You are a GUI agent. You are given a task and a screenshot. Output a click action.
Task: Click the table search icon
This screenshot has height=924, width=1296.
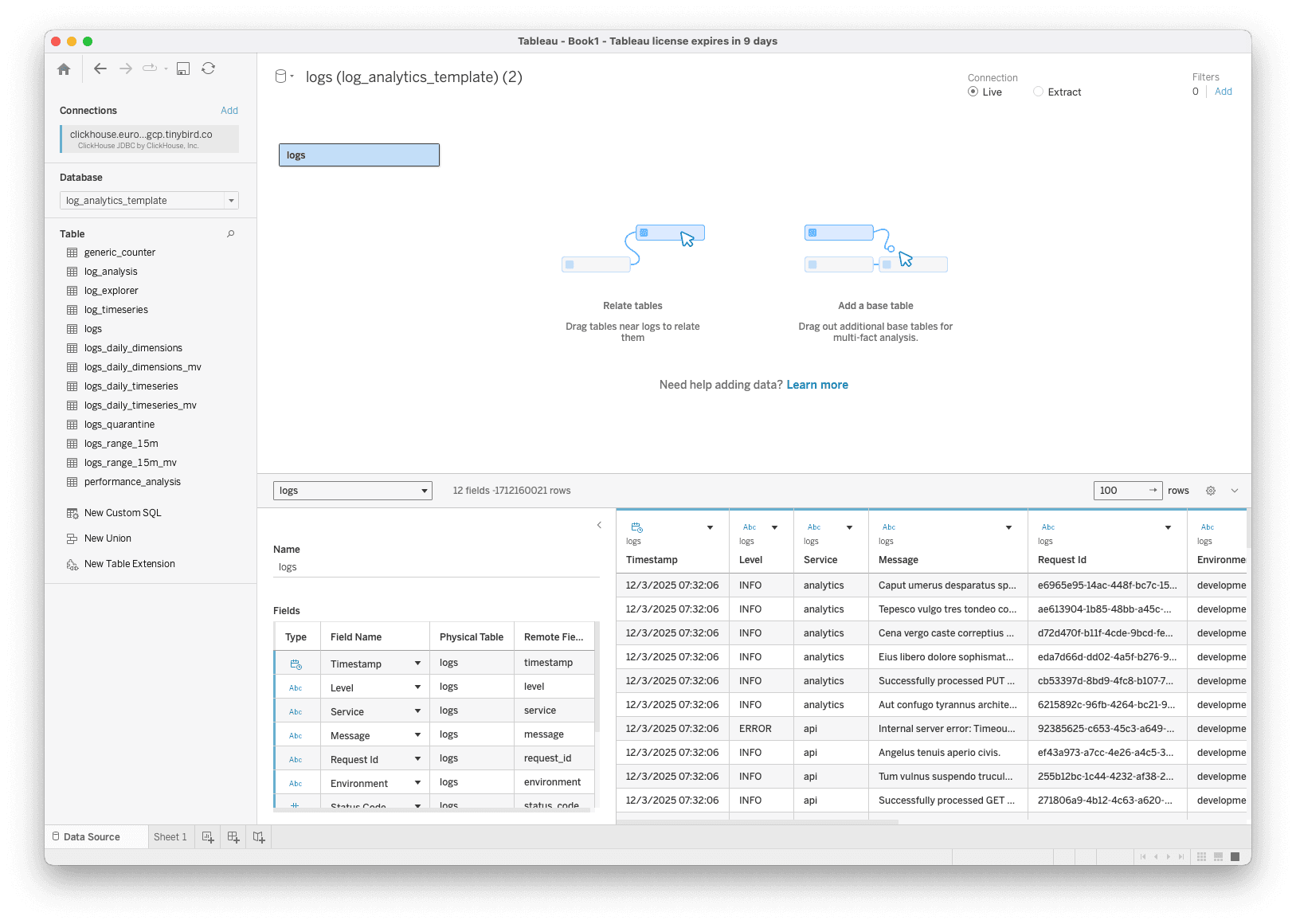[230, 233]
